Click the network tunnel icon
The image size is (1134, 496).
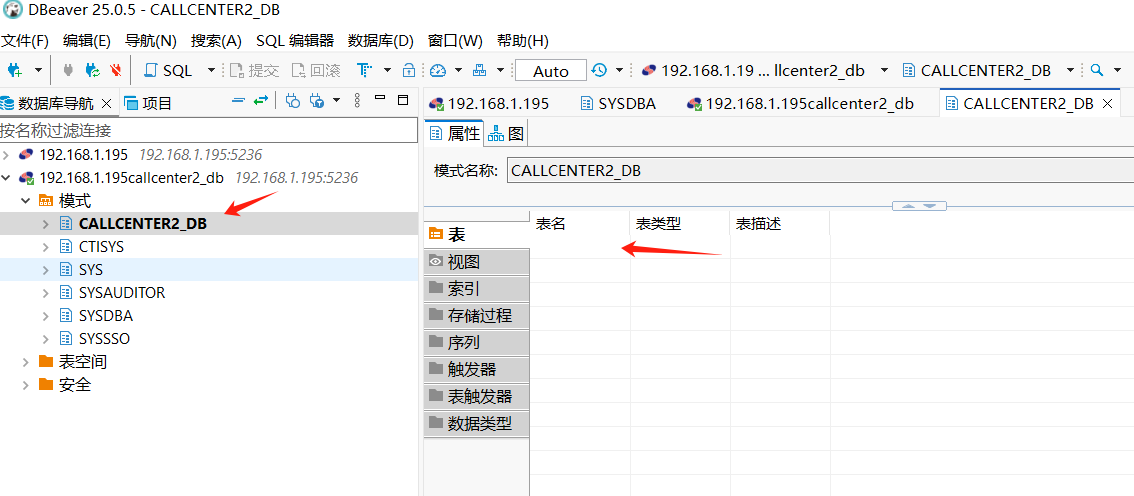coord(479,70)
